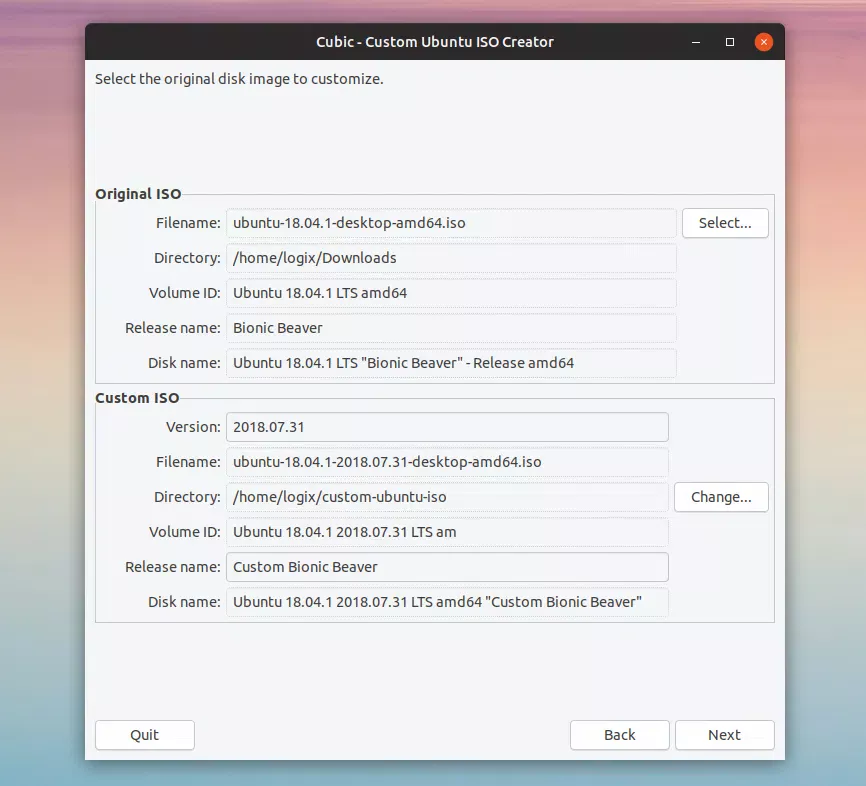Click the original Volume ID 'Ubuntu 18.04.1 LTS amd64' field
The height and width of the screenshot is (786, 866).
pos(451,293)
